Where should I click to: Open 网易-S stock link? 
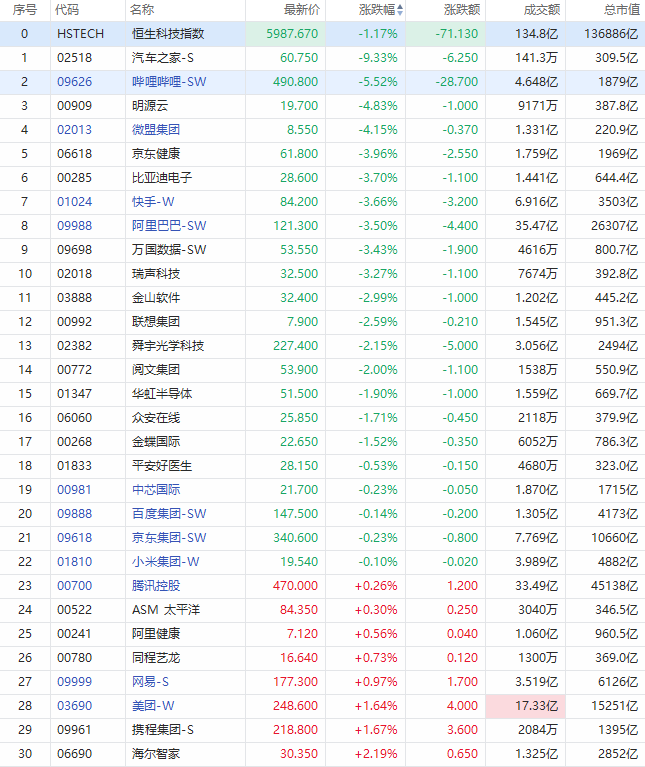tap(150, 681)
